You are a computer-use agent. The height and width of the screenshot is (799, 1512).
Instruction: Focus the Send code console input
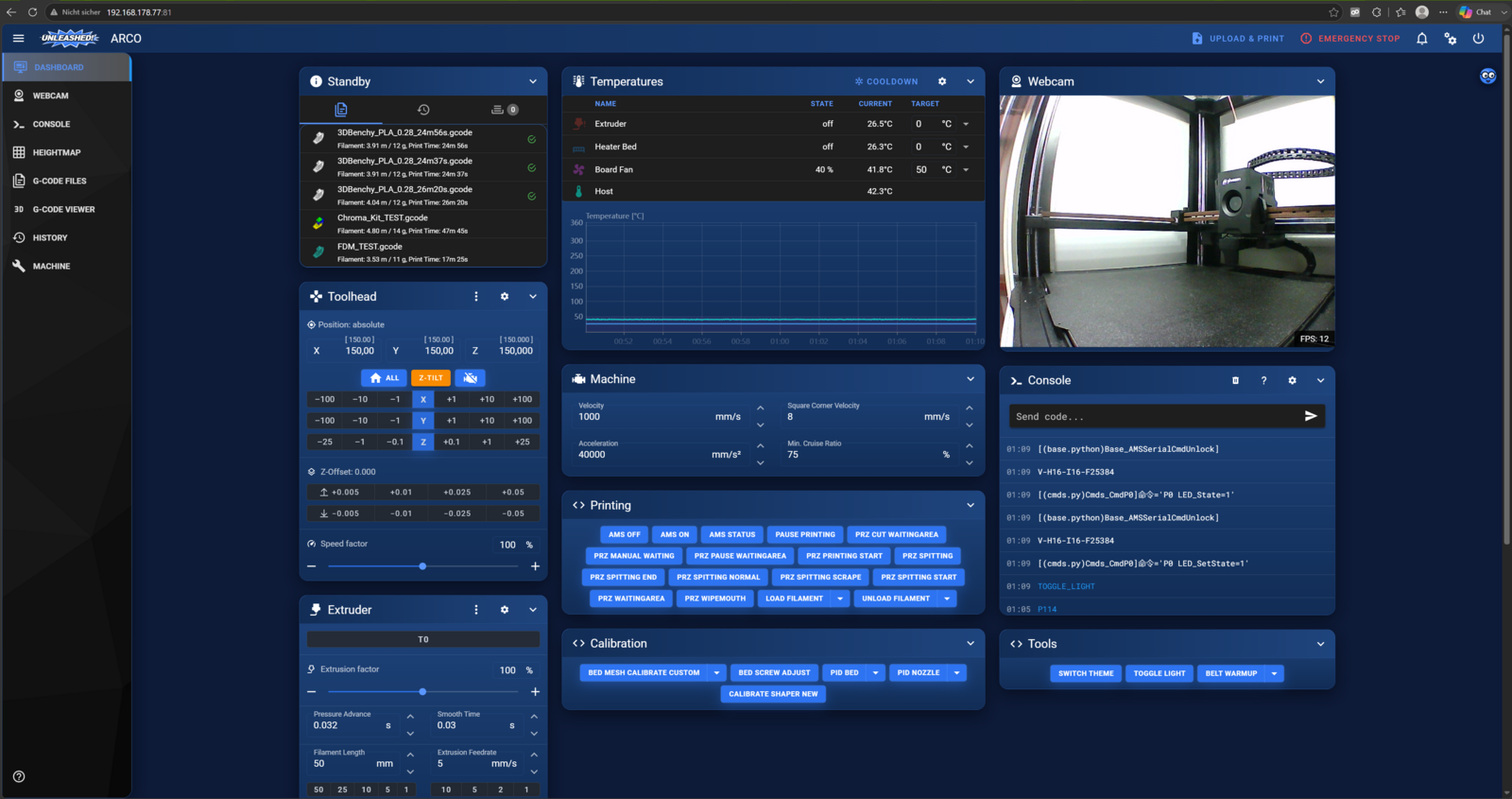click(x=1155, y=416)
